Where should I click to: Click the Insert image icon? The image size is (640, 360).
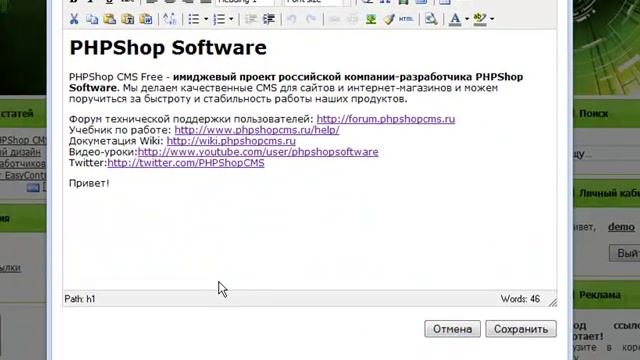[371, 19]
